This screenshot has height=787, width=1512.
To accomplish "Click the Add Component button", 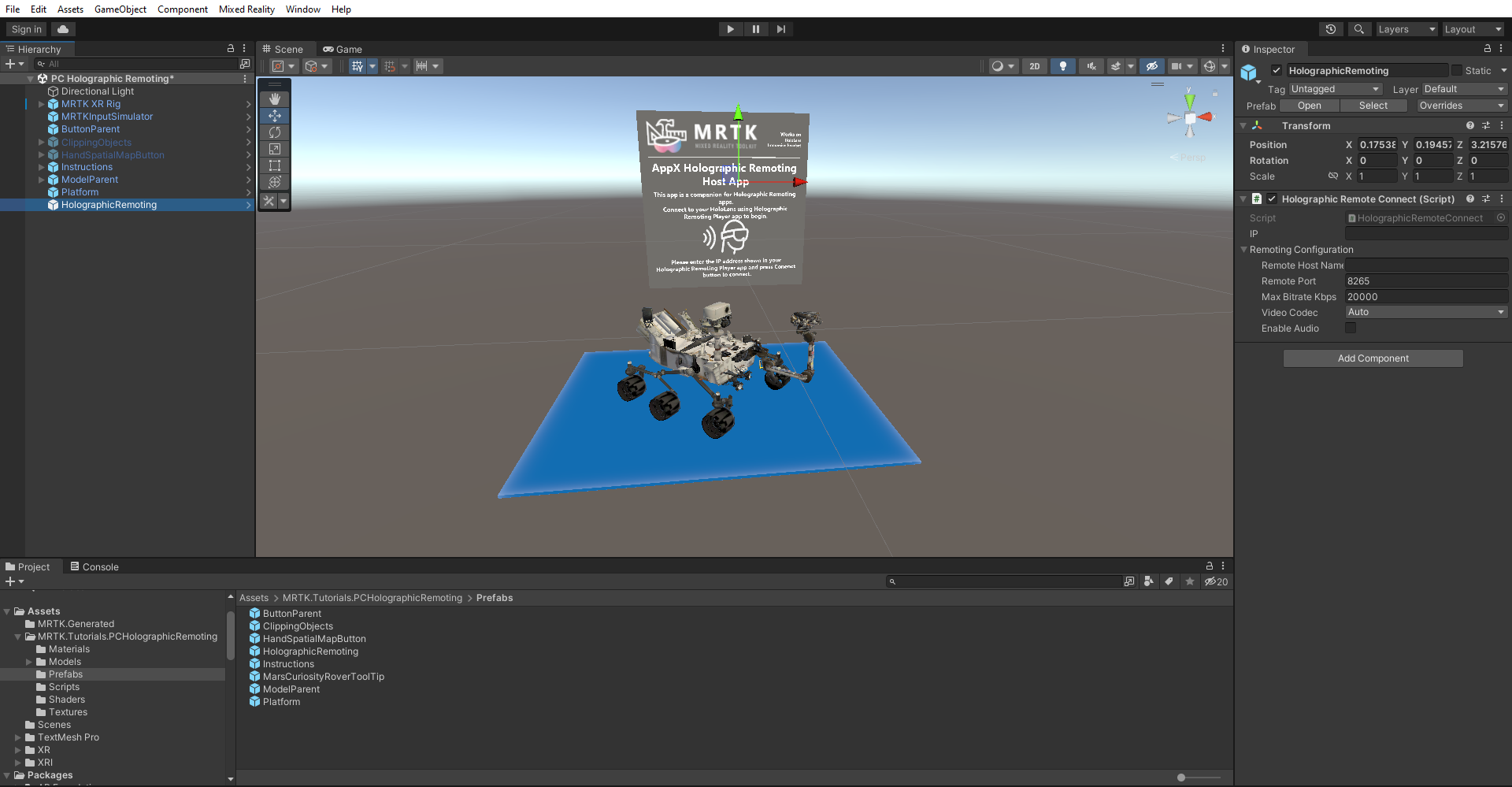I will coord(1373,358).
